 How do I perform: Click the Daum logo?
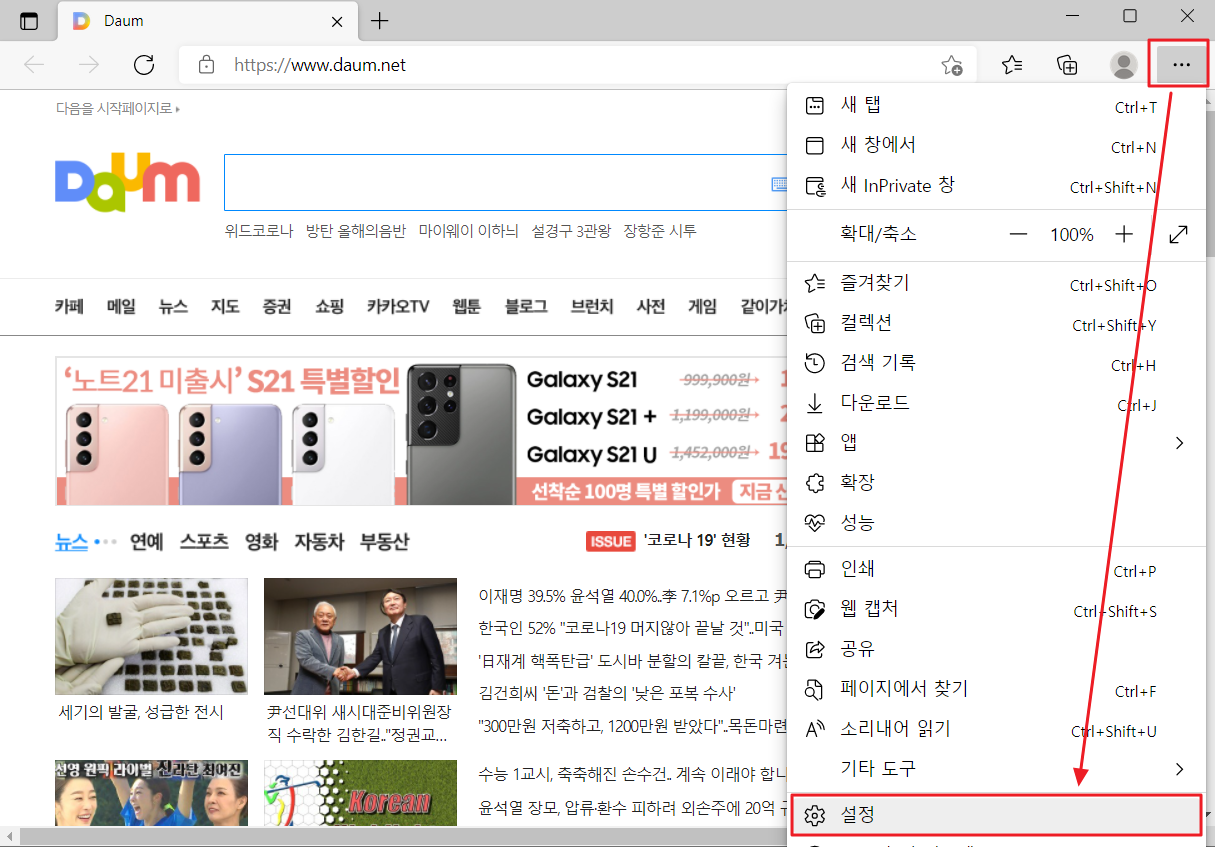pyautogui.click(x=127, y=183)
